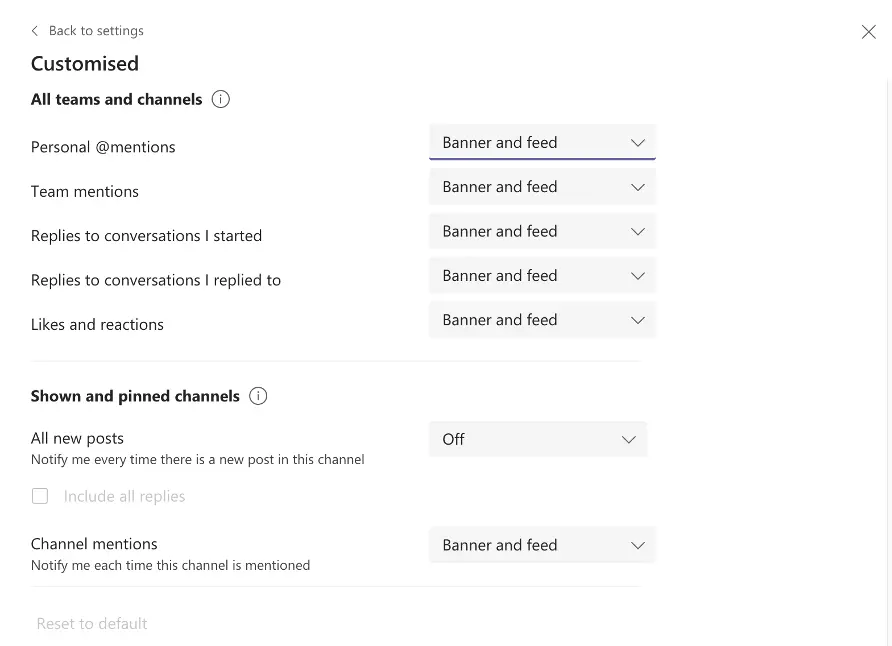Click the Include all replies label

click(124, 496)
